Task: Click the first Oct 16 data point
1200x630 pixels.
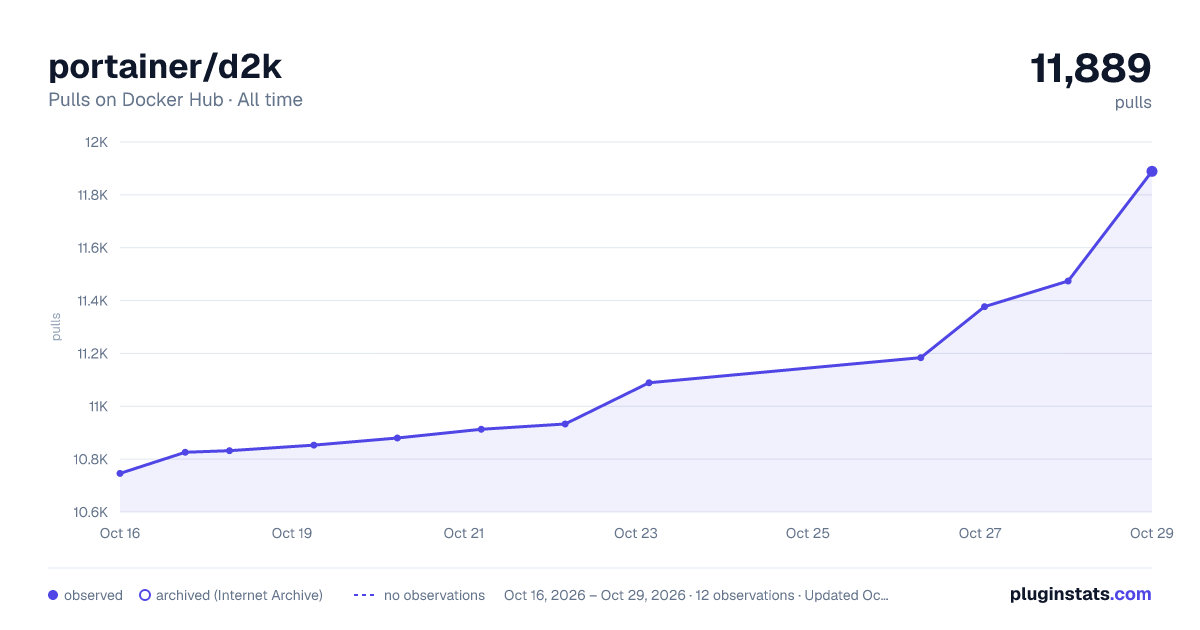Action: point(120,473)
